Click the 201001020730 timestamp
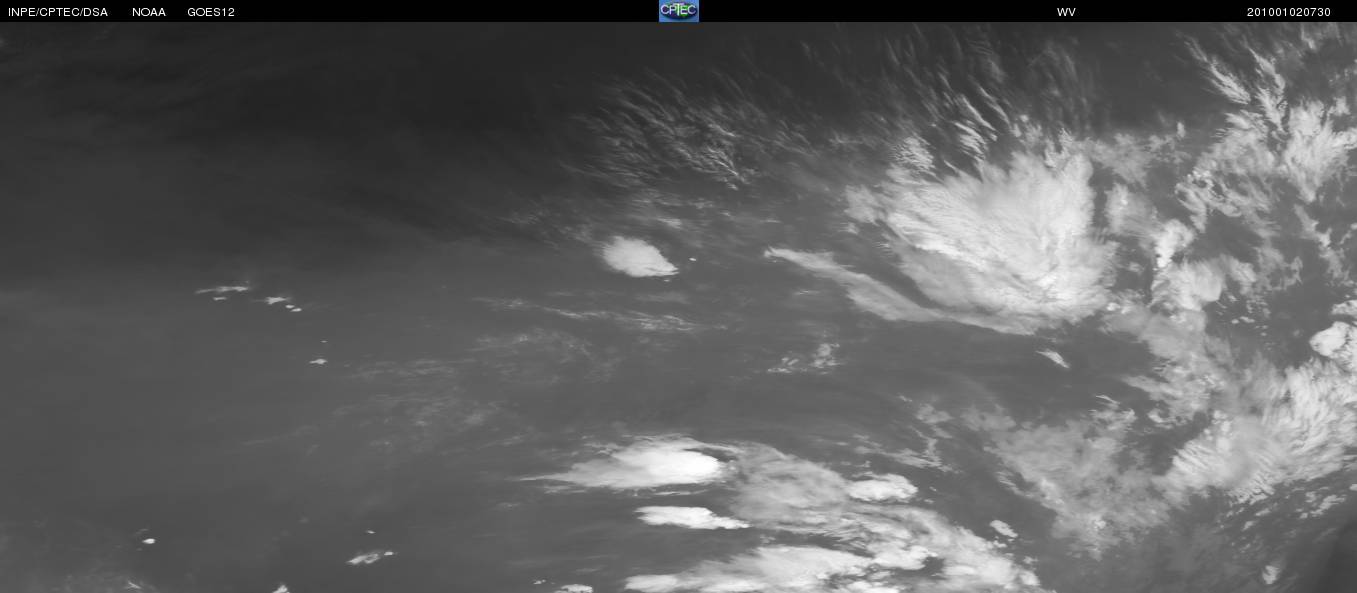This screenshot has height=593, width=1357. (x=1289, y=12)
